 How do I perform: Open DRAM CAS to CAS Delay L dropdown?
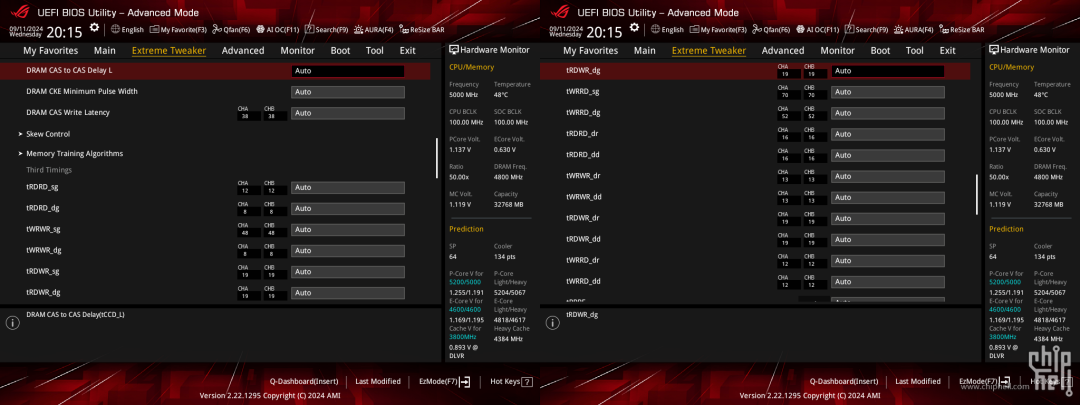tap(348, 71)
